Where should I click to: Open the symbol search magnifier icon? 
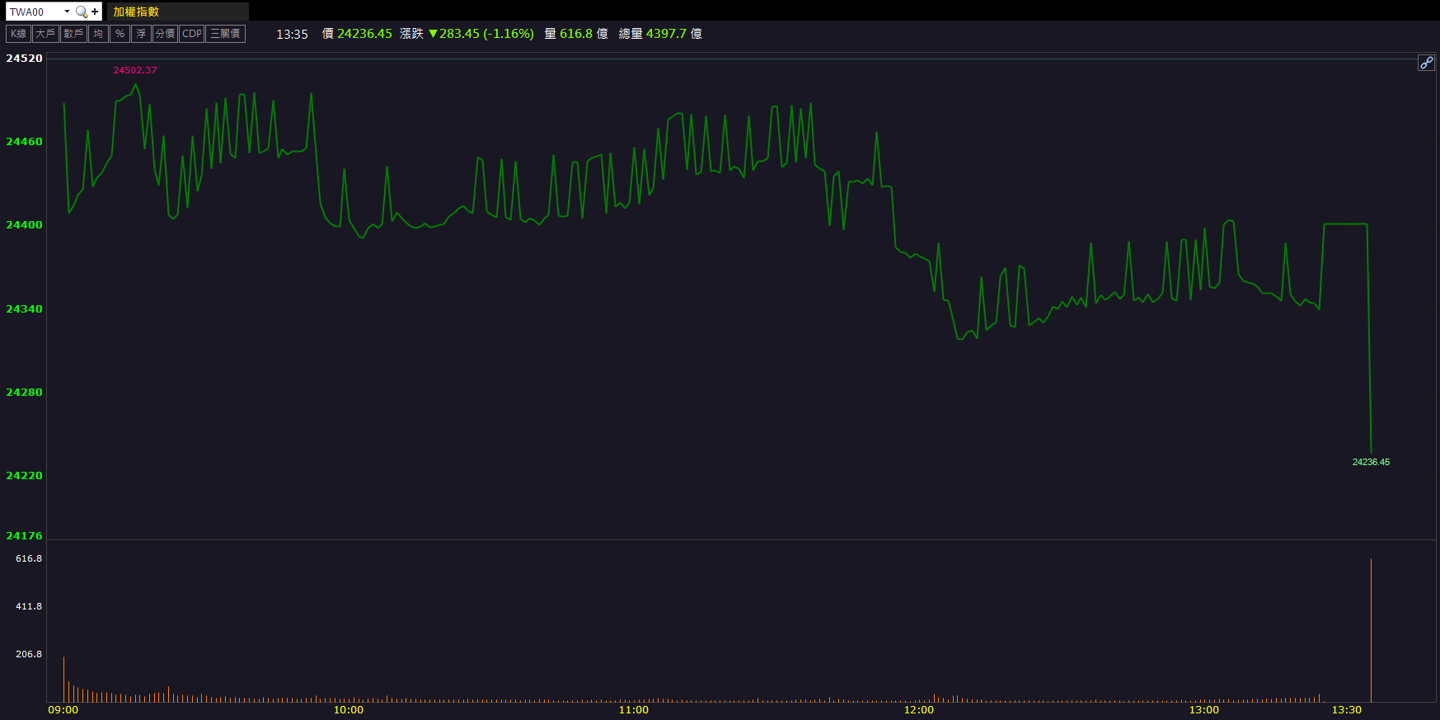pyautogui.click(x=81, y=12)
